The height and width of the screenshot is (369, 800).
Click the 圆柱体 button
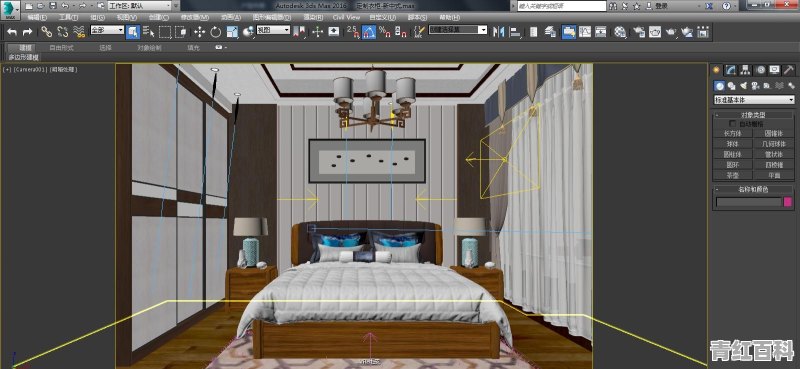(732, 154)
